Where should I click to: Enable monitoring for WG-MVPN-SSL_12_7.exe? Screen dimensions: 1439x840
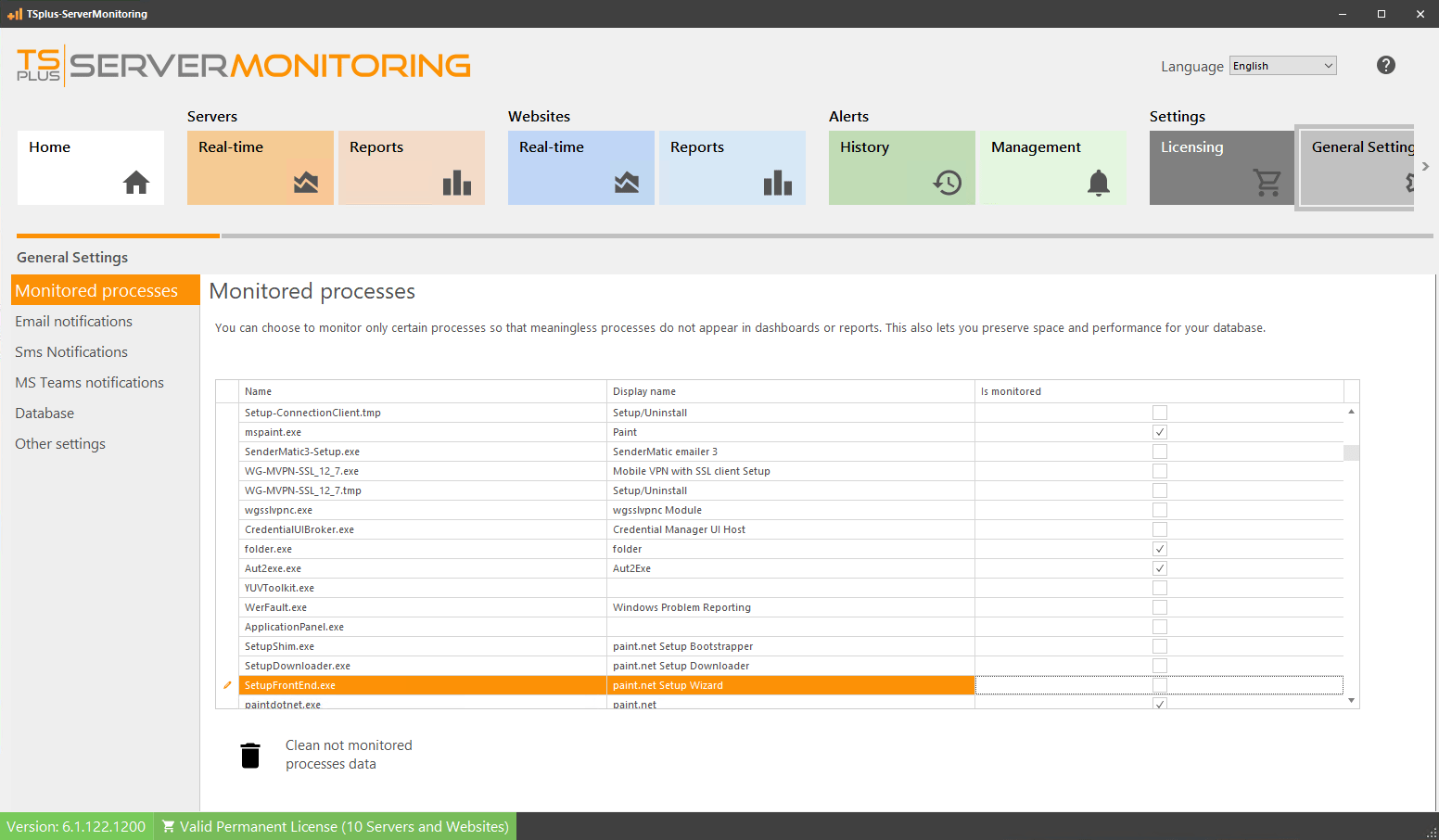coord(1160,471)
